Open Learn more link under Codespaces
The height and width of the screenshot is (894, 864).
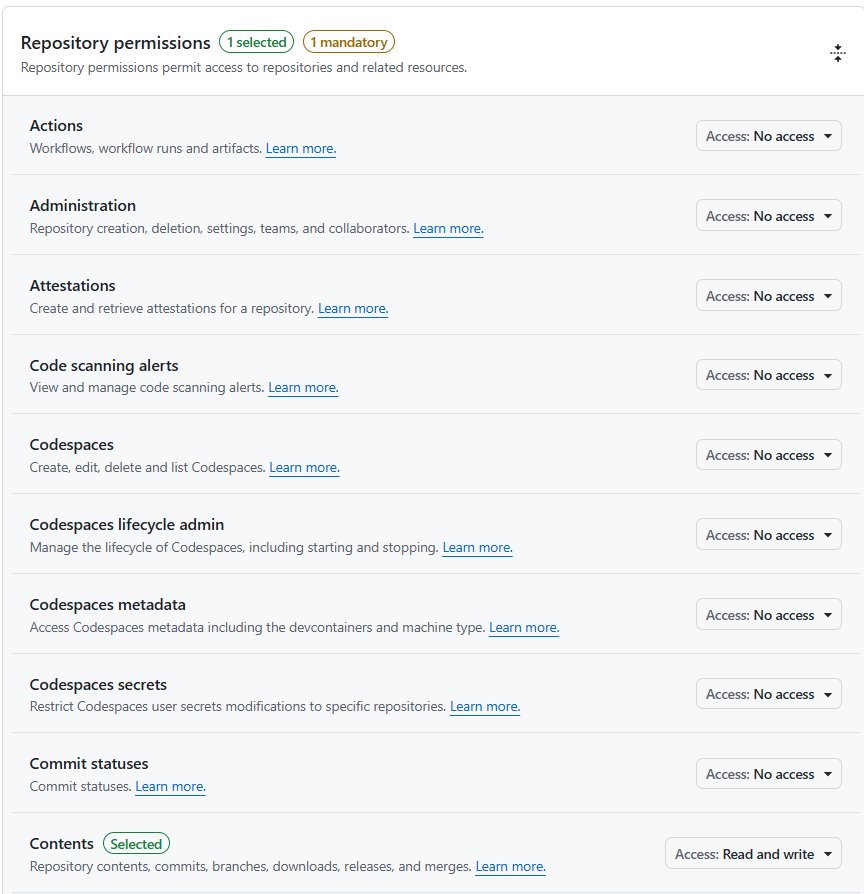pyautogui.click(x=305, y=467)
